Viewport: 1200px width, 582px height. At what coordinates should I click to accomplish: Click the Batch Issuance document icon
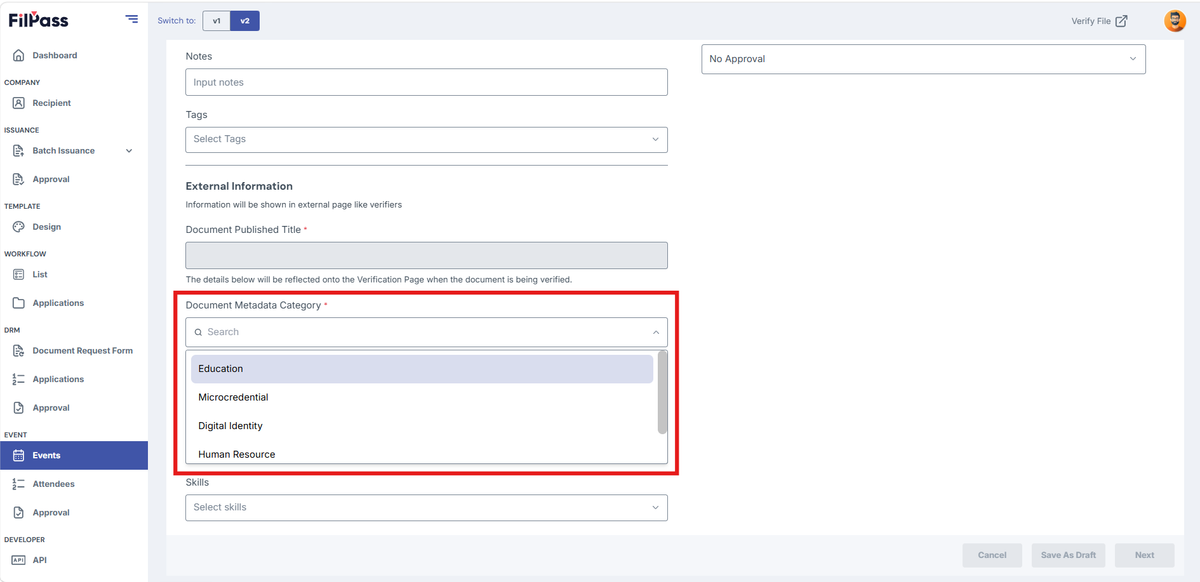coord(18,151)
